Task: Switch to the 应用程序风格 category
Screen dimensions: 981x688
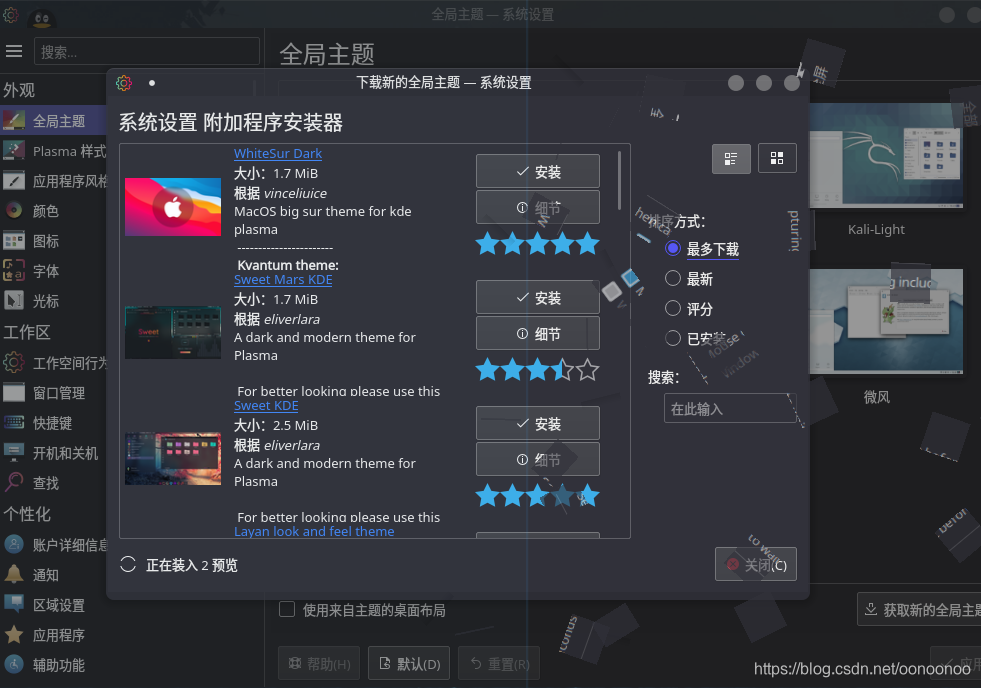Action: pos(60,180)
